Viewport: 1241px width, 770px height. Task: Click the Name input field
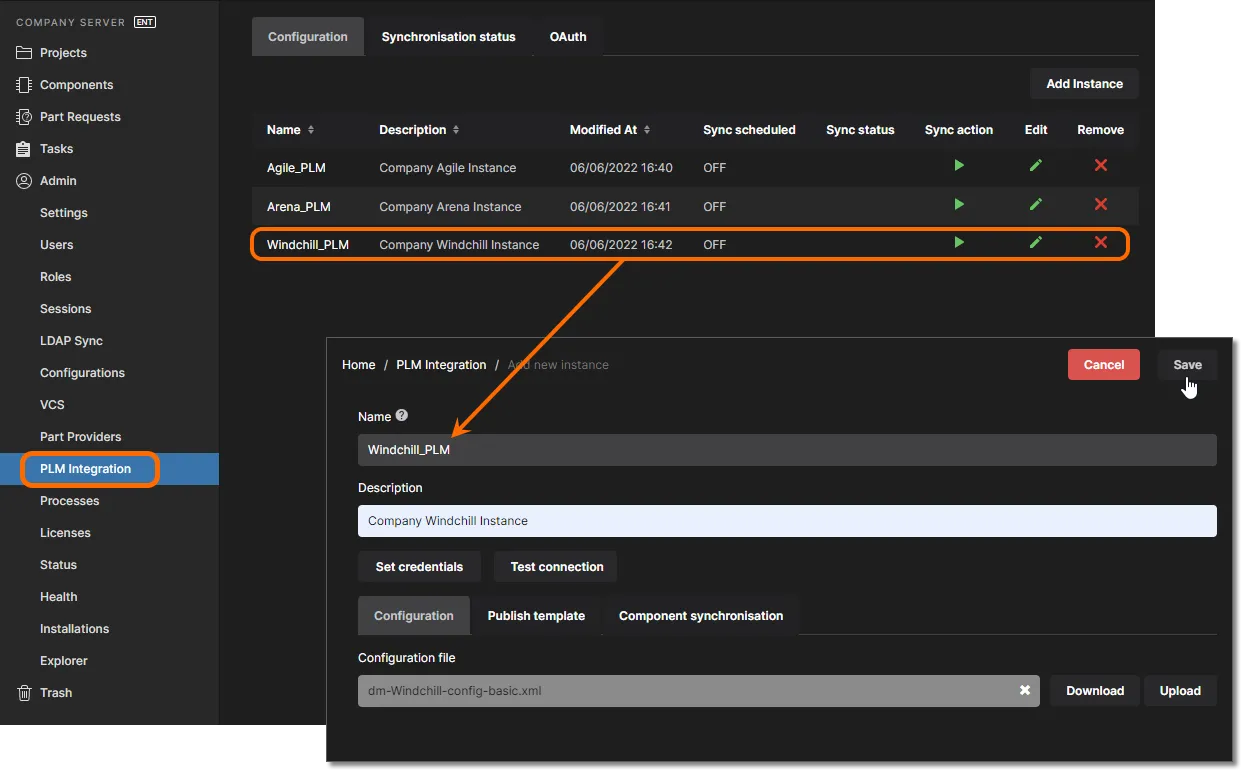787,450
